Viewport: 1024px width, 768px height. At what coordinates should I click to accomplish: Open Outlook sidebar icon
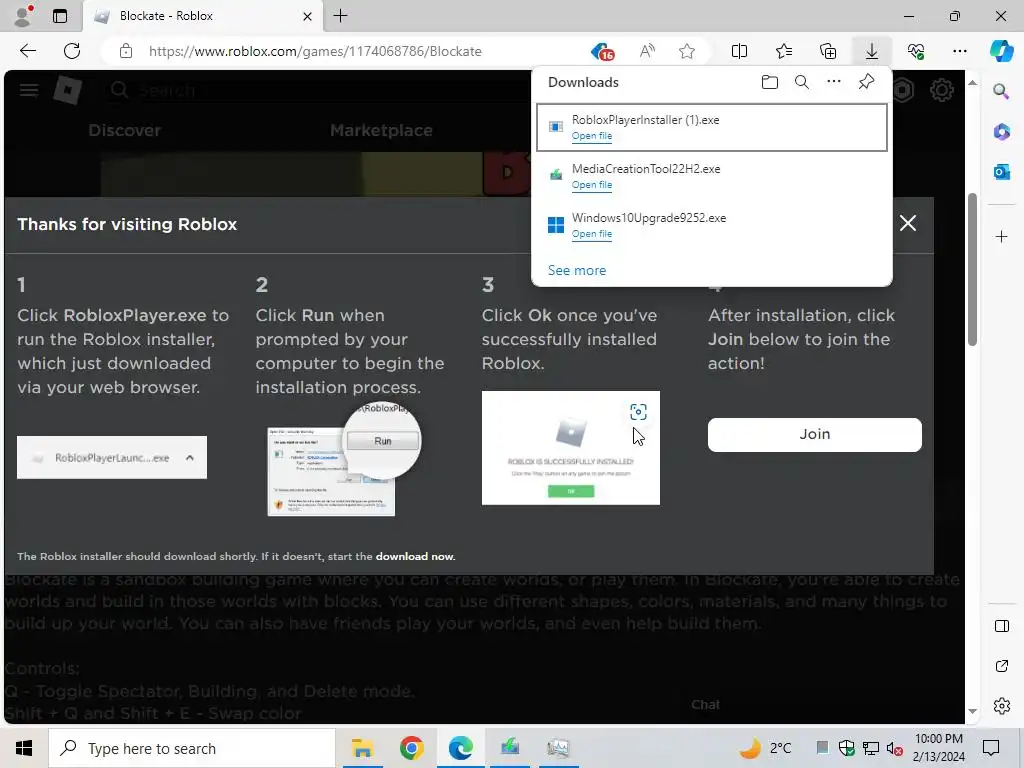[1001, 172]
